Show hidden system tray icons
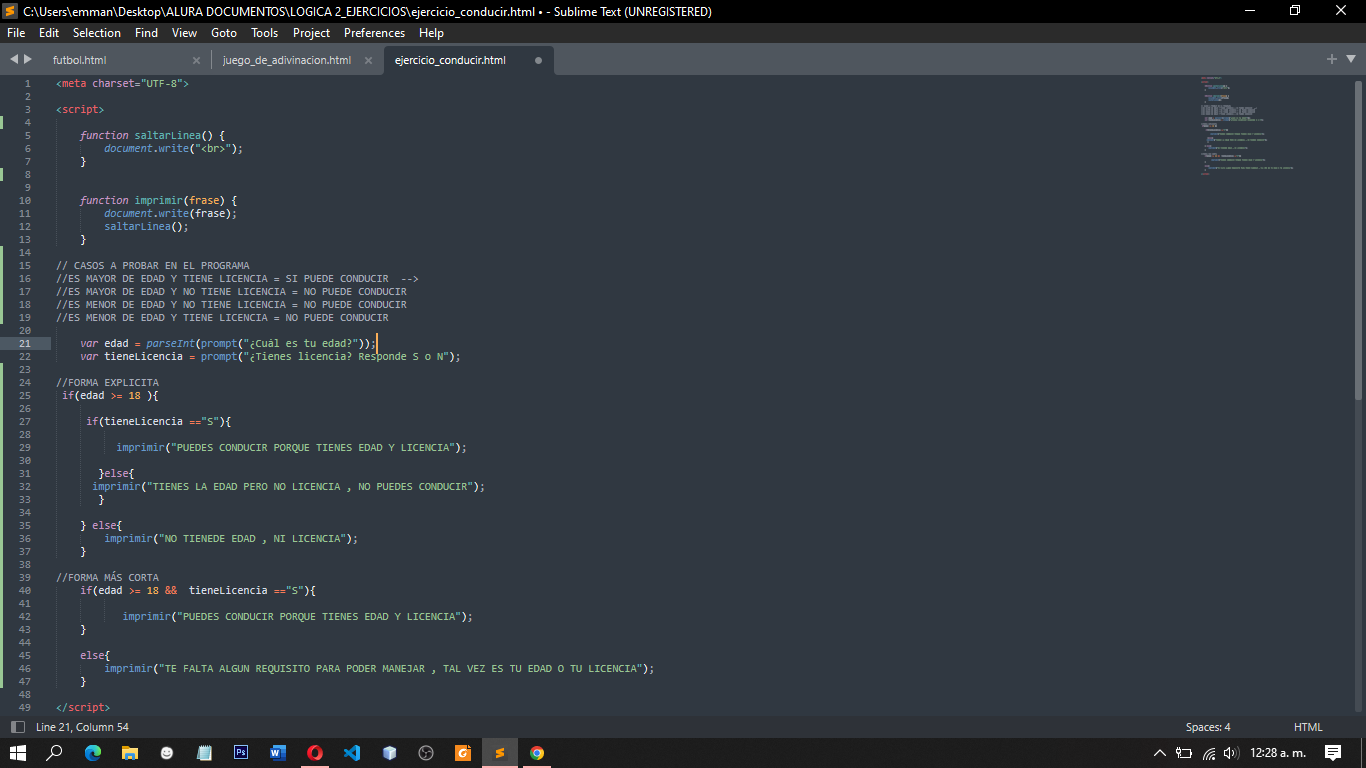 click(1160, 753)
